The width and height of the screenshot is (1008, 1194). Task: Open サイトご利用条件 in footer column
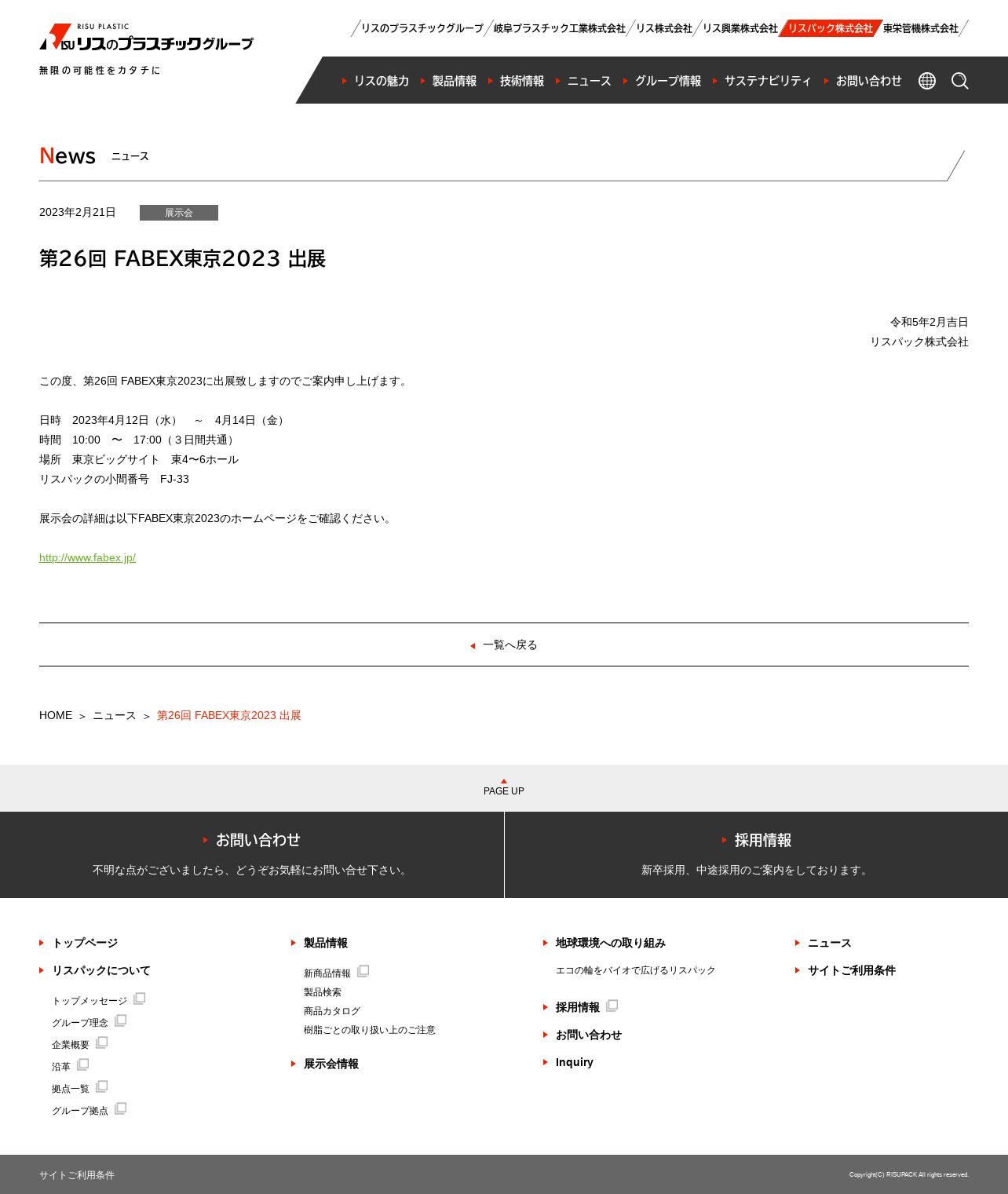pos(852,970)
